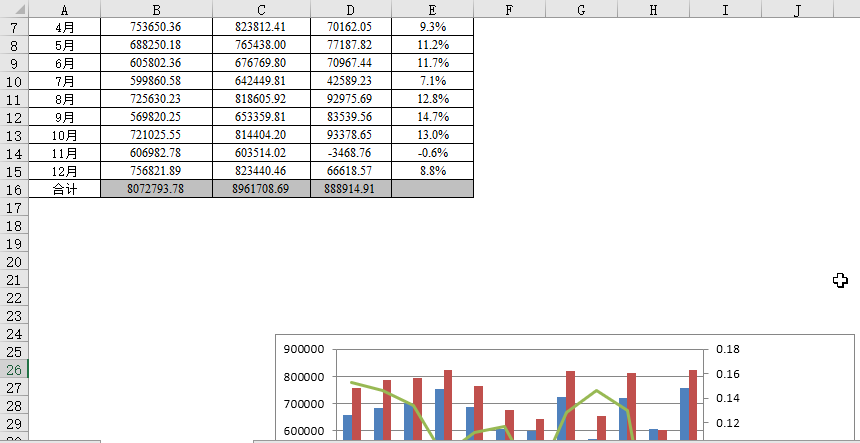Select the -0.6% percentage cell

(432, 153)
